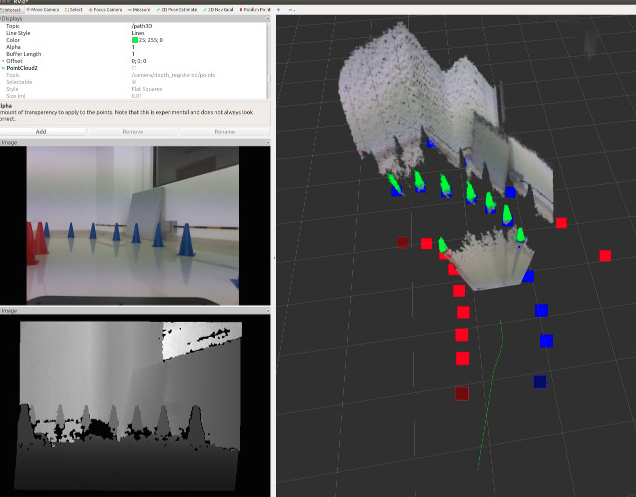The width and height of the screenshot is (636, 497).
Task: Collapse the PointCloud2 tree item
Action: (x=3, y=68)
